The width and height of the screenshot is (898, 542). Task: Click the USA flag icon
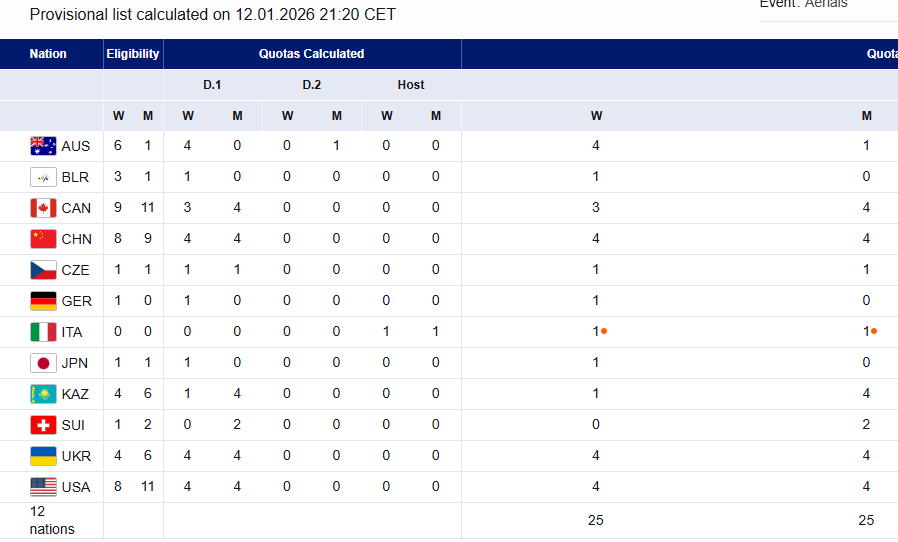point(43,487)
